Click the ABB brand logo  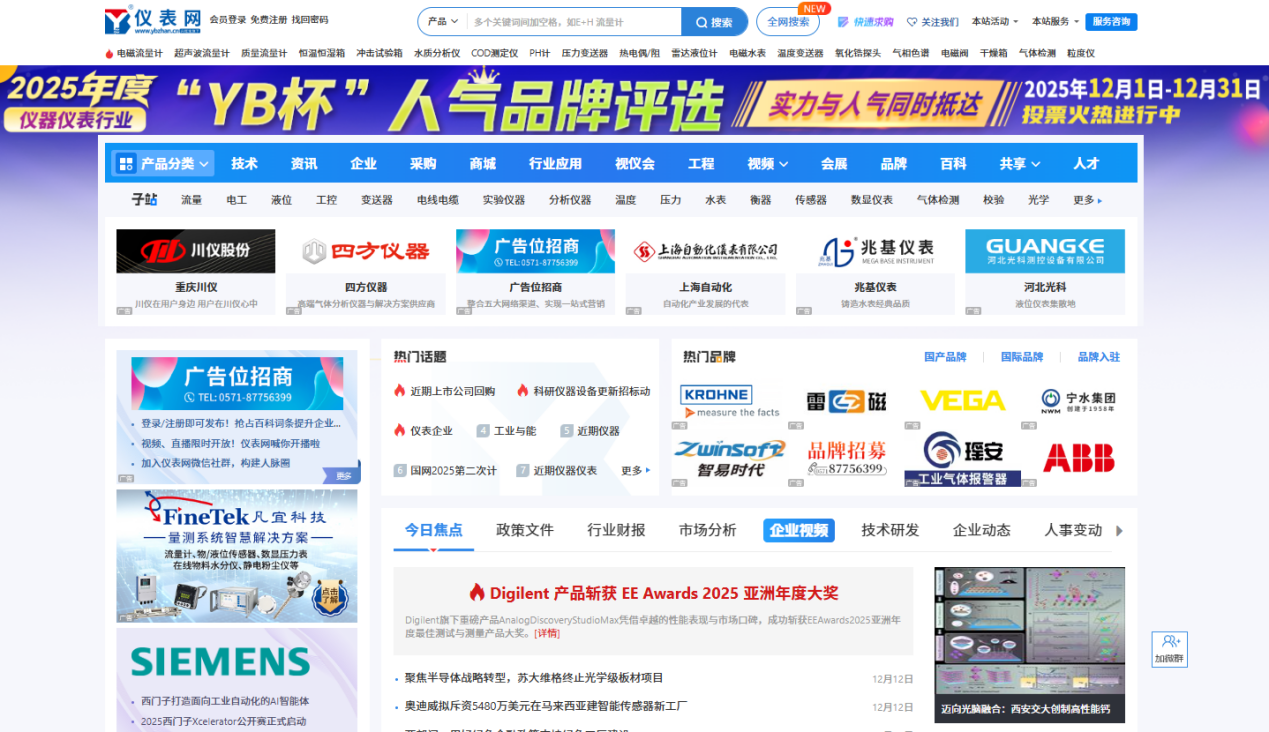(x=1078, y=458)
